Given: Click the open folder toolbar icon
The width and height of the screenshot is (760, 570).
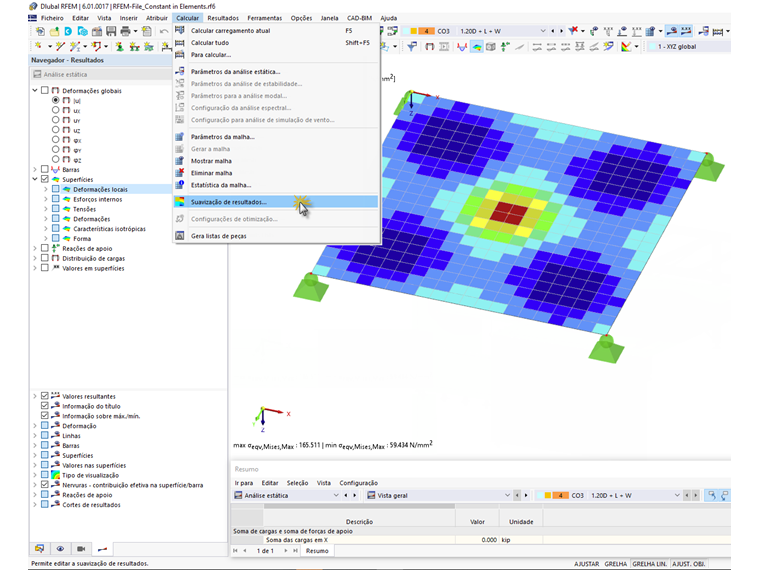Looking at the screenshot, I should point(54,32).
